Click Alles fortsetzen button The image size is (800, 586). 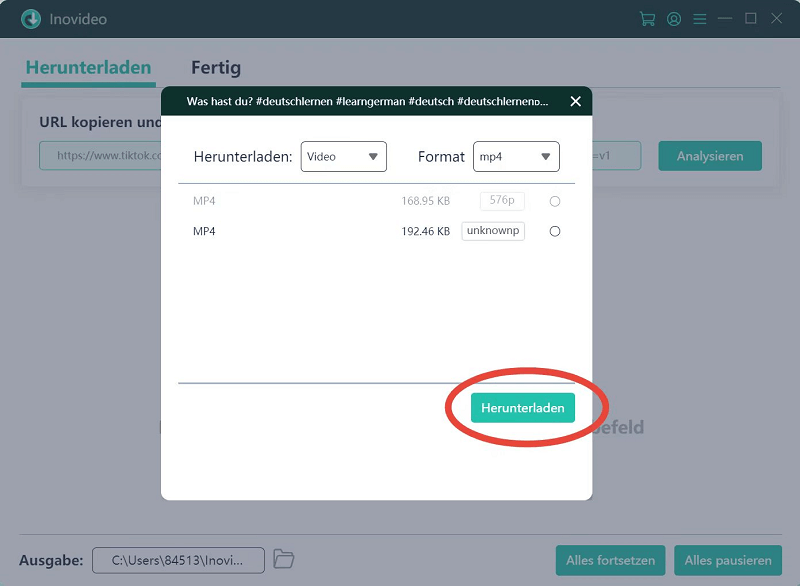(x=610, y=560)
